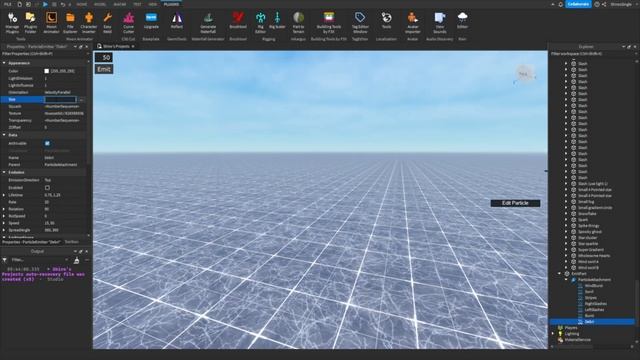Click the New file icon in the quick toolbar
Image resolution: width=640 pixels, height=360 pixels.
point(19,4)
